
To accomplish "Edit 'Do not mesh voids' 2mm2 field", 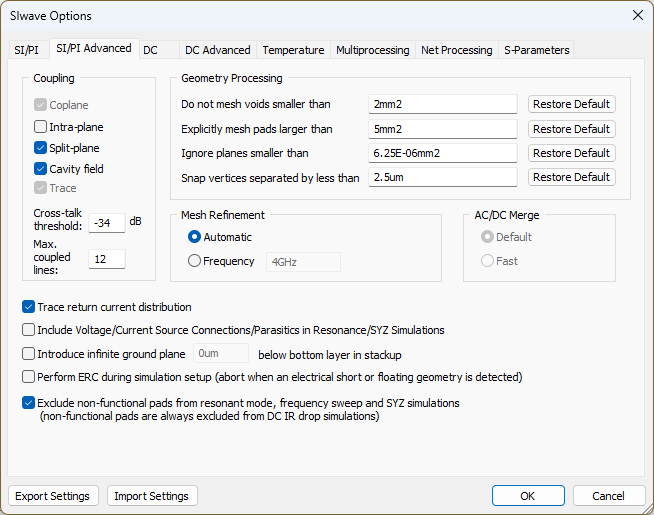I will 443,104.
